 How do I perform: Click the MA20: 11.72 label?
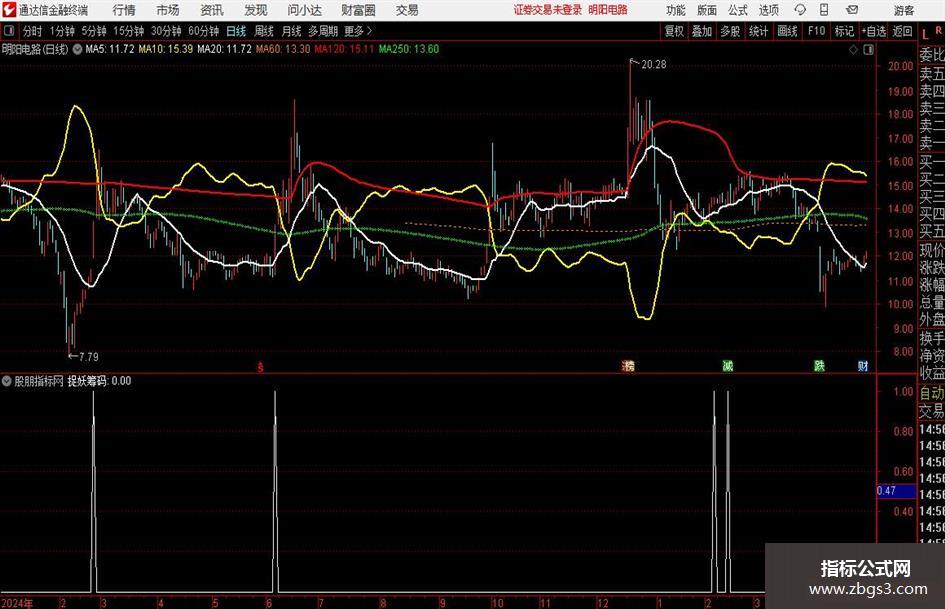pyautogui.click(x=224, y=49)
